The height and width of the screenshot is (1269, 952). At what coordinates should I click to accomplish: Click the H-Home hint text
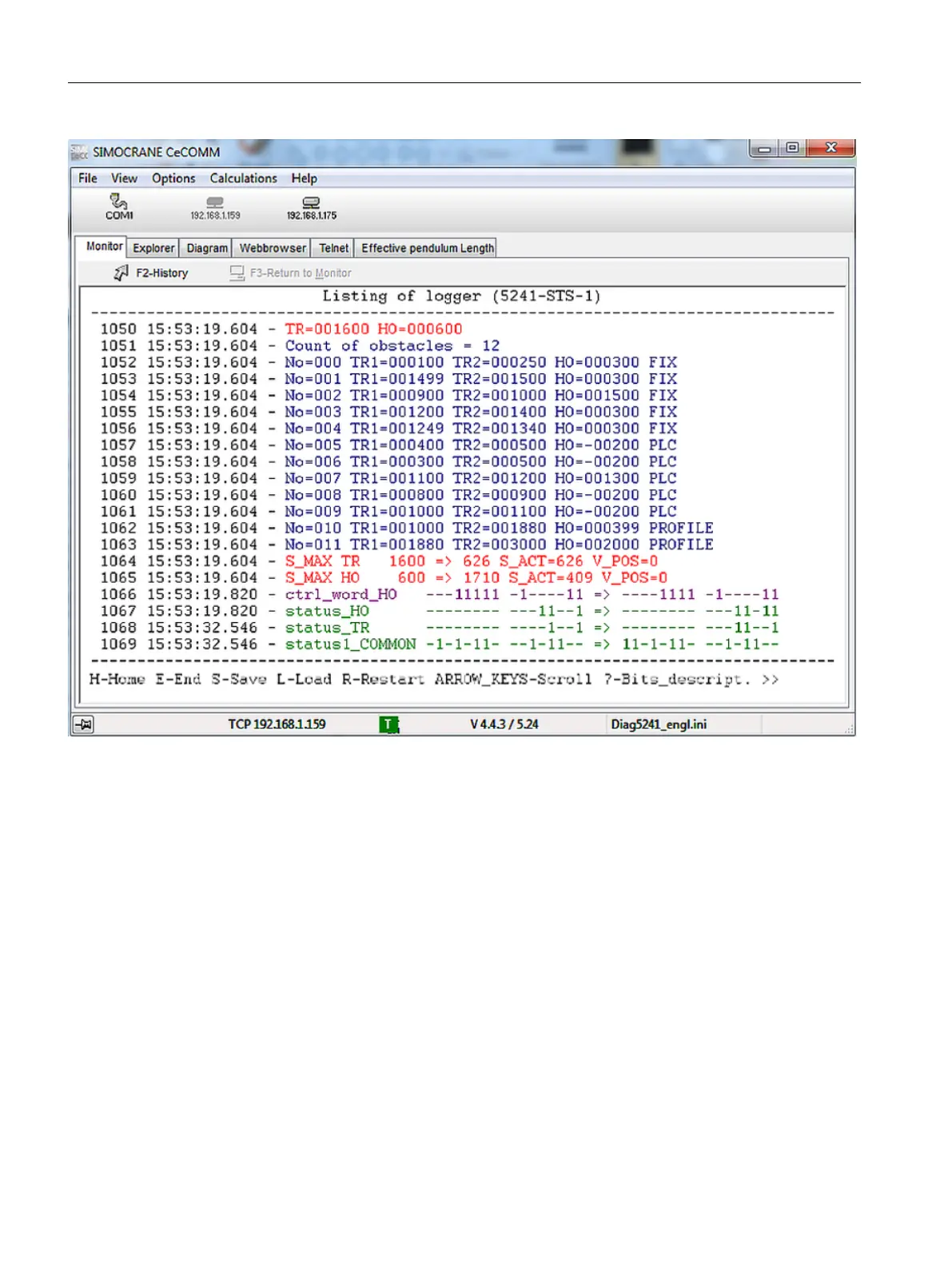[x=118, y=680]
